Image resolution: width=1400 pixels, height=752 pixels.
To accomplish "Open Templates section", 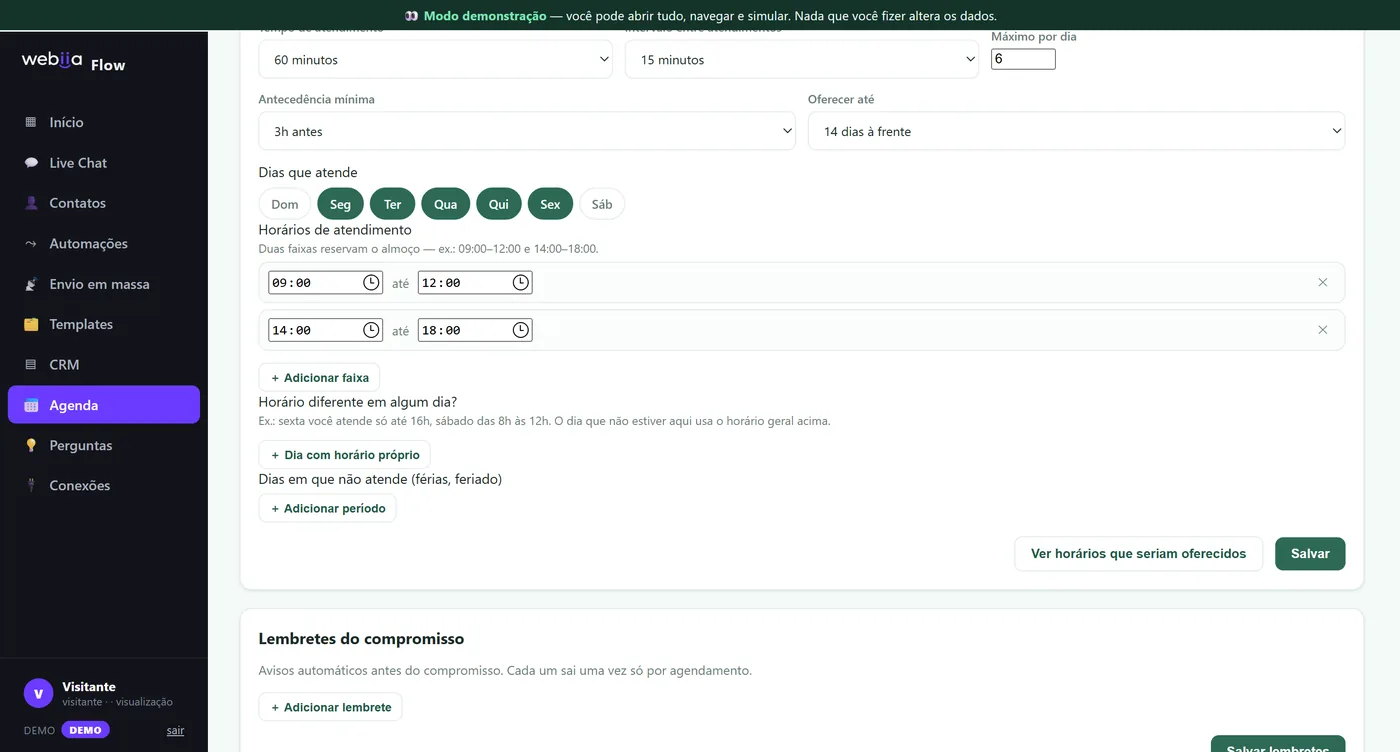I will tap(104, 324).
